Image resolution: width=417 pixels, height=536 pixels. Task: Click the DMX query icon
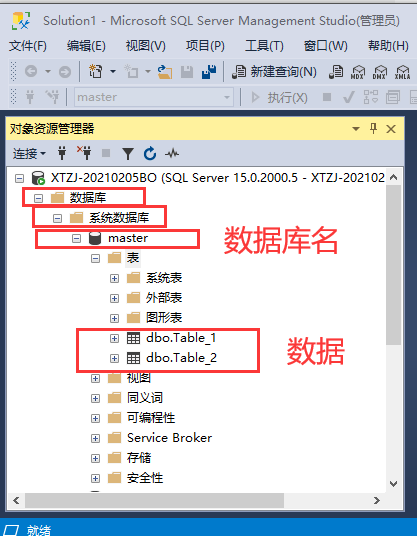coord(380,72)
